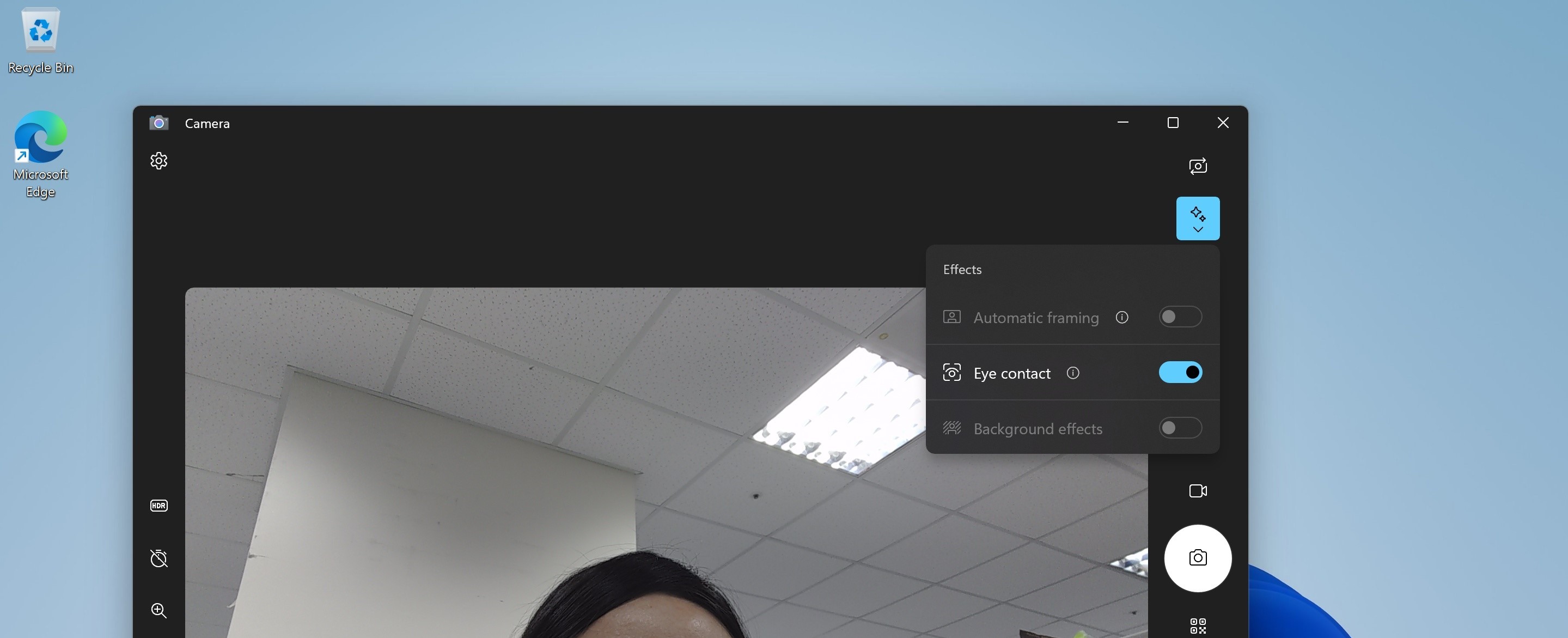Toggle HDR mode
Image resolution: width=1568 pixels, height=638 pixels.
click(159, 505)
